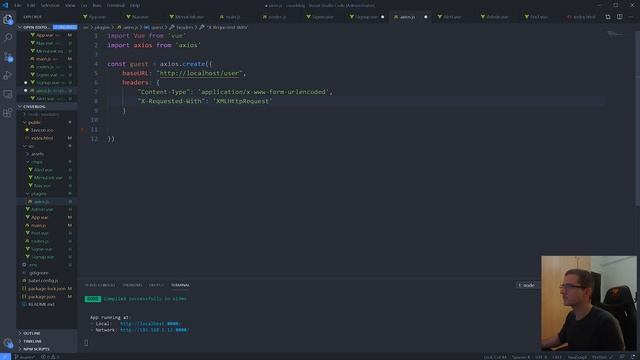640x360 pixels.
Task: Click the git branch indicator in status bar
Action: pos(24,357)
